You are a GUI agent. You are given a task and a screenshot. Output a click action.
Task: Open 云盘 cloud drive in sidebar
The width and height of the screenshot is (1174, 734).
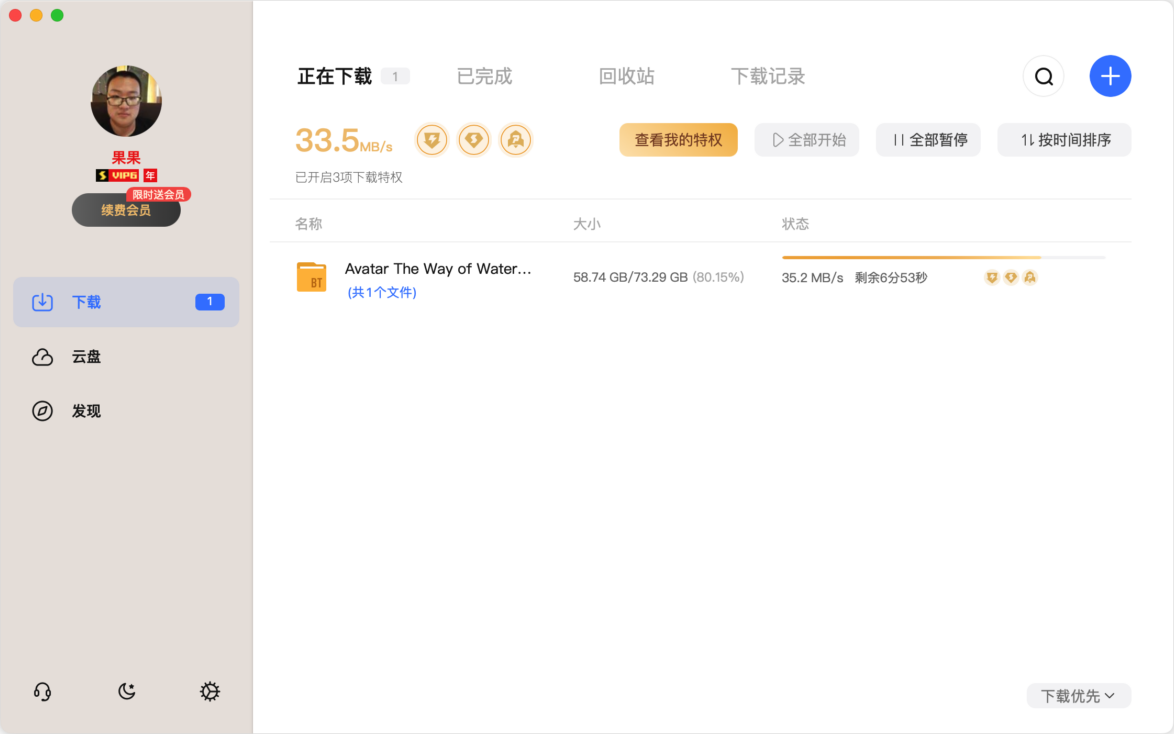pos(126,357)
